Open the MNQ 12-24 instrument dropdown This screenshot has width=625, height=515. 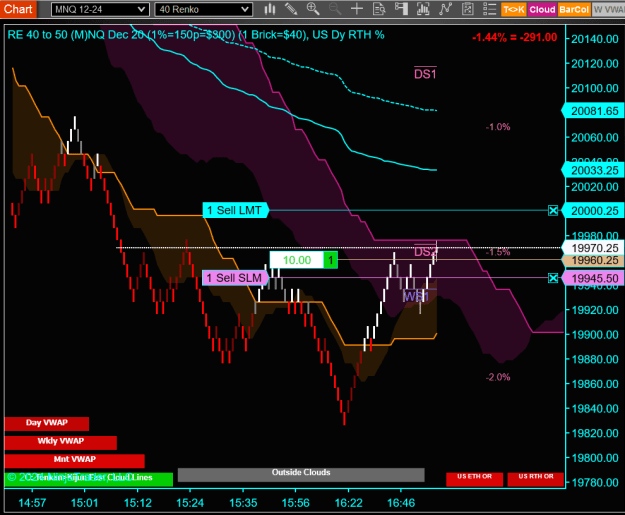(100, 9)
